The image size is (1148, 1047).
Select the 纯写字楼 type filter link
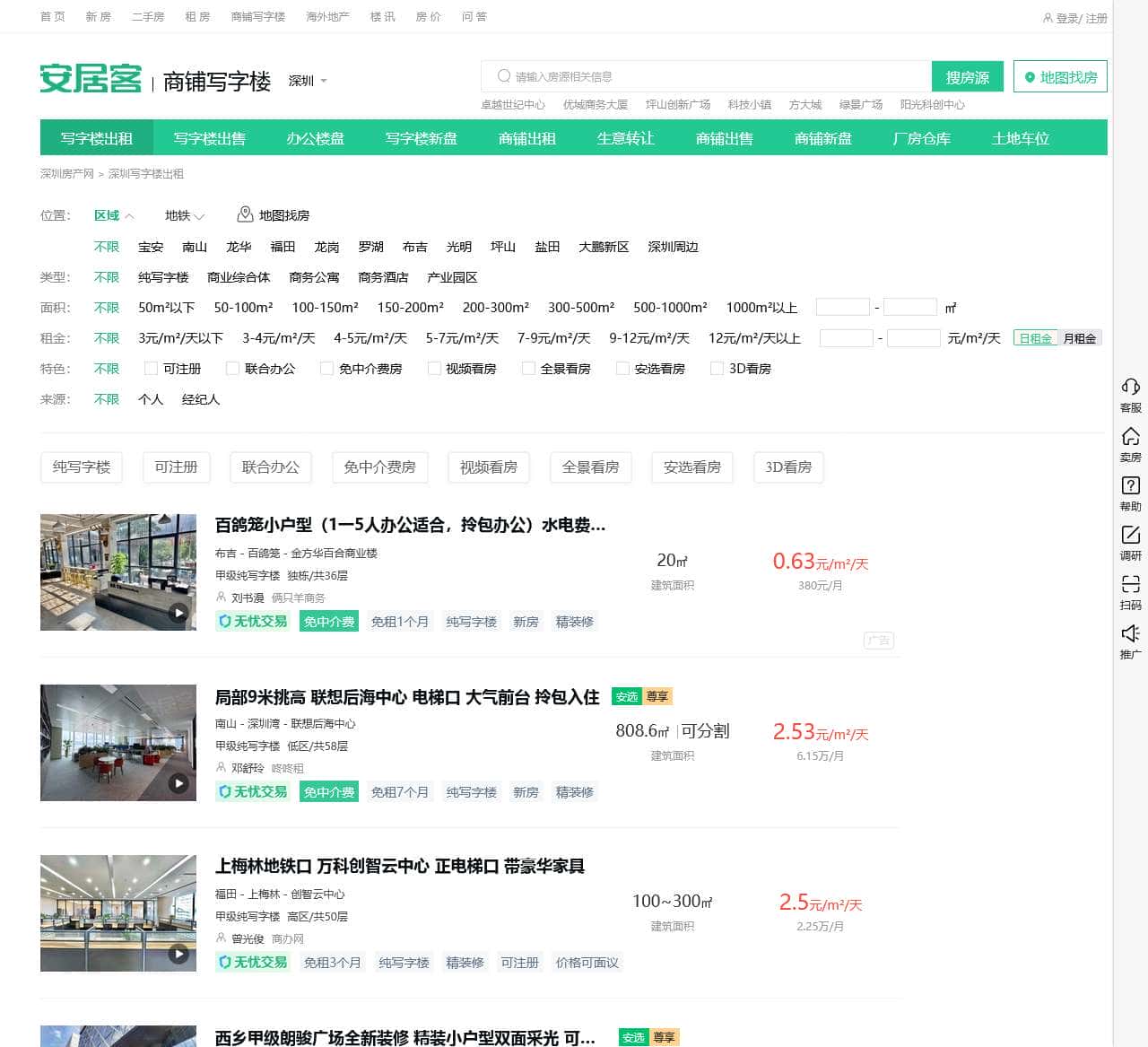[x=163, y=277]
